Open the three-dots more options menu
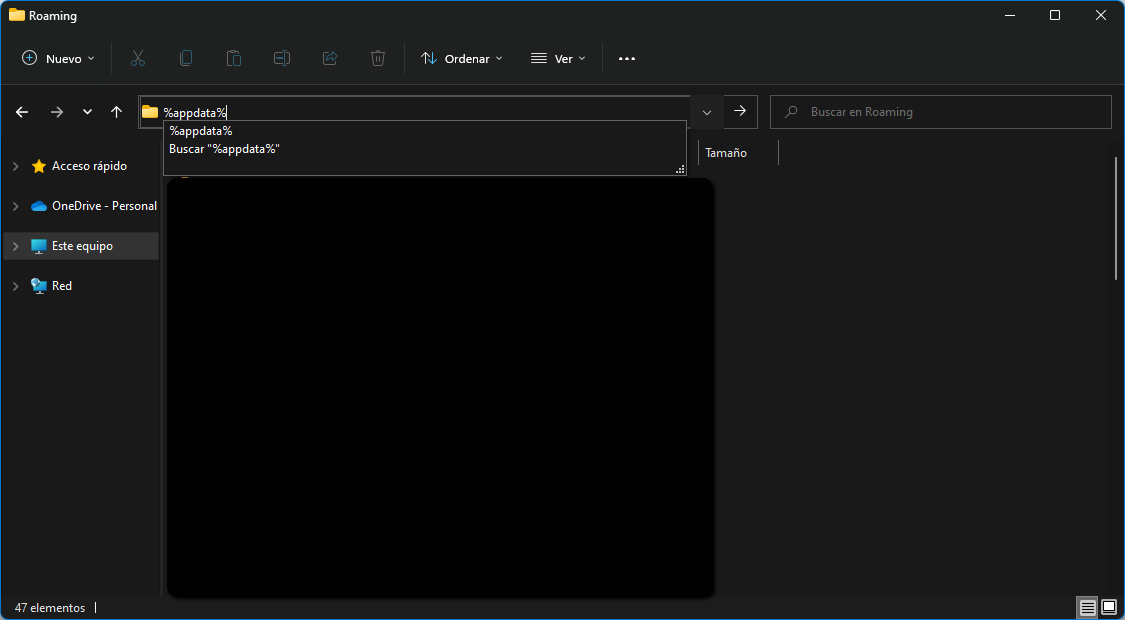This screenshot has width=1125, height=620. click(627, 59)
